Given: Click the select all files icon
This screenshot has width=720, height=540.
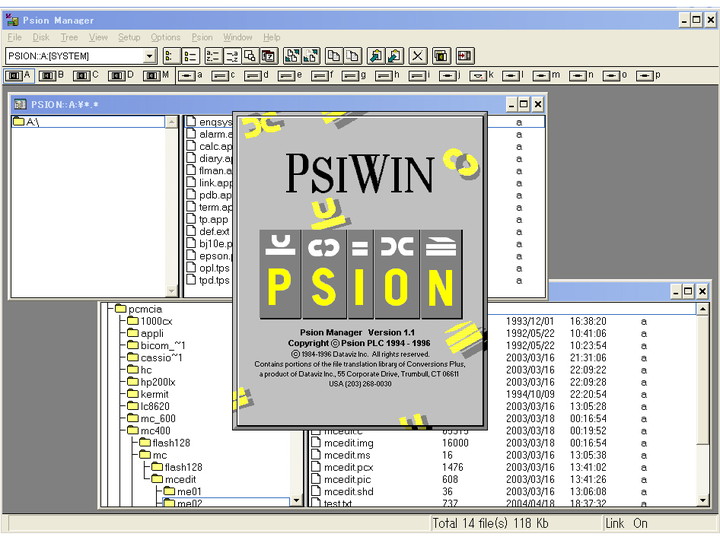Looking at the screenshot, I should coord(292,56).
